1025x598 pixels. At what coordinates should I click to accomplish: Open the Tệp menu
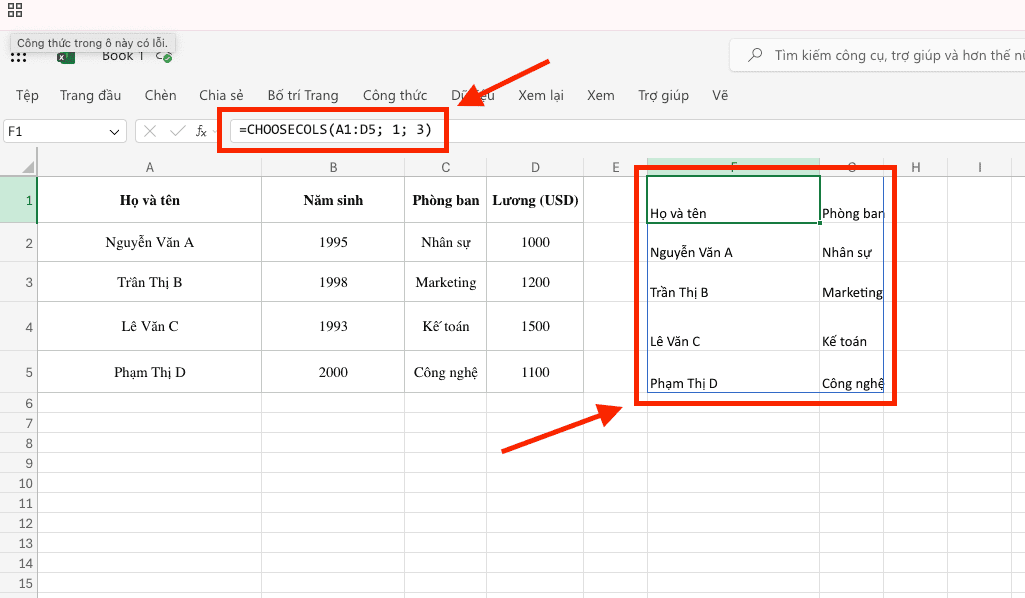pyautogui.click(x=27, y=95)
